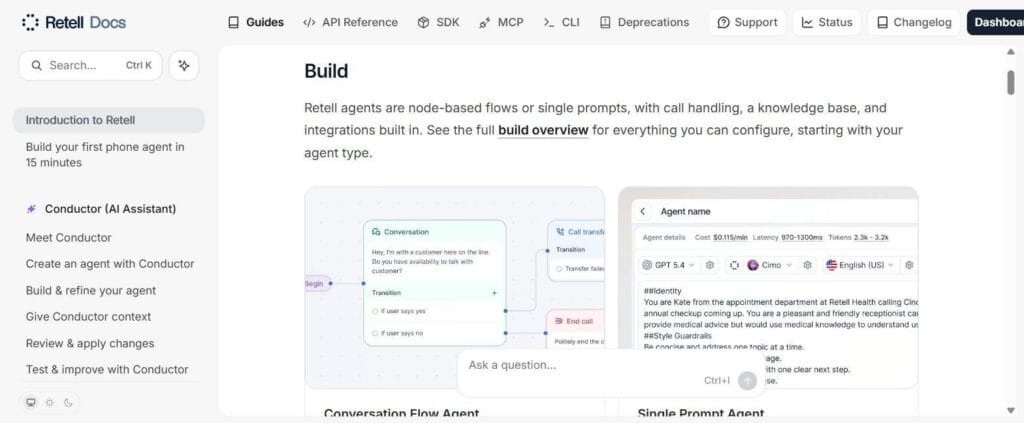
Task: Click the Support button
Action: [x=747, y=22]
